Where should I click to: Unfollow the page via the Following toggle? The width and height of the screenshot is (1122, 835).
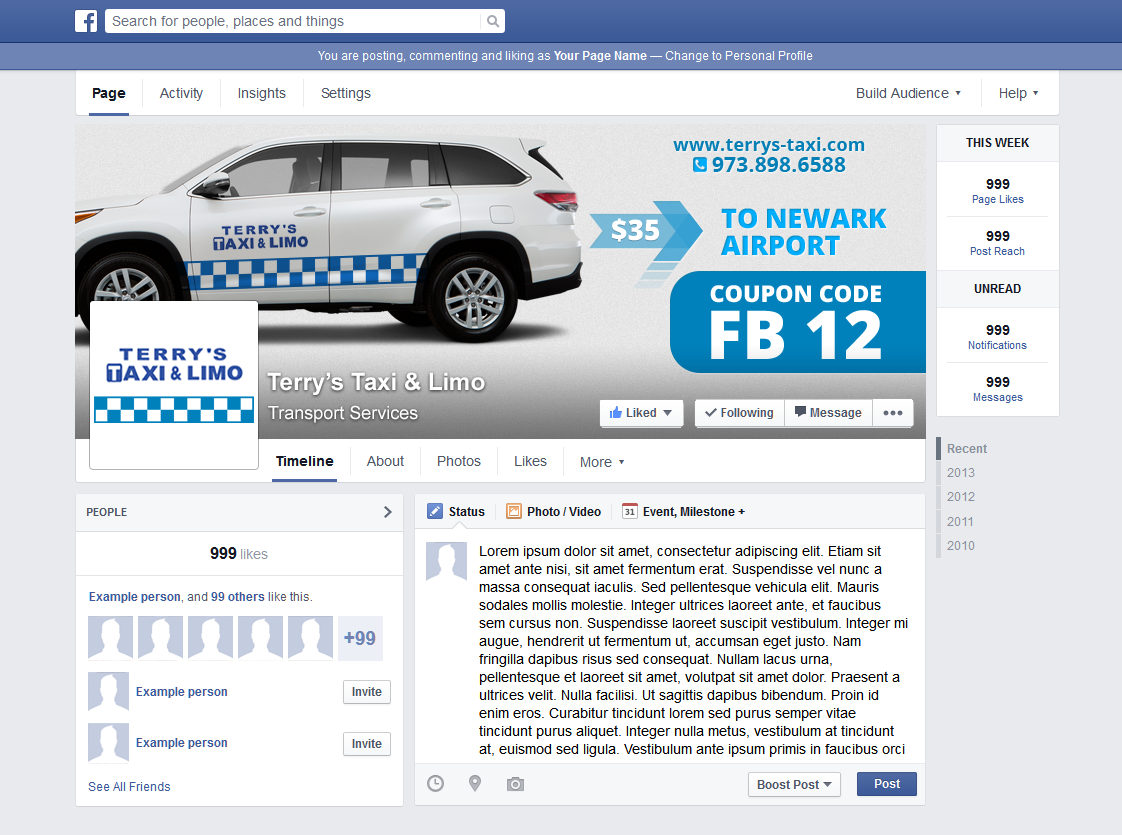739,412
